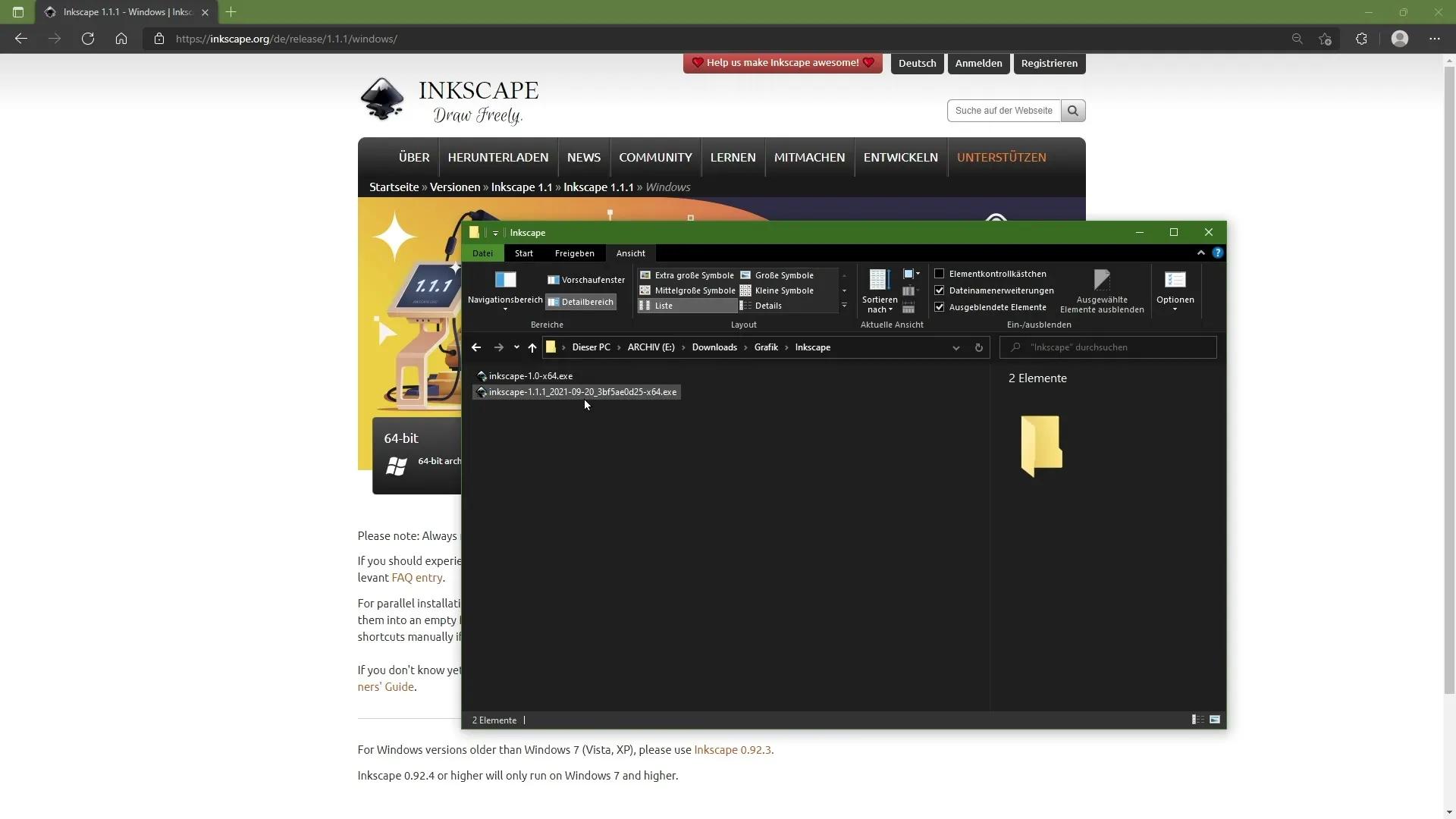This screenshot has width=1456, height=819.
Task: Click the Suche auf der Webseite field
Action: point(1004,111)
